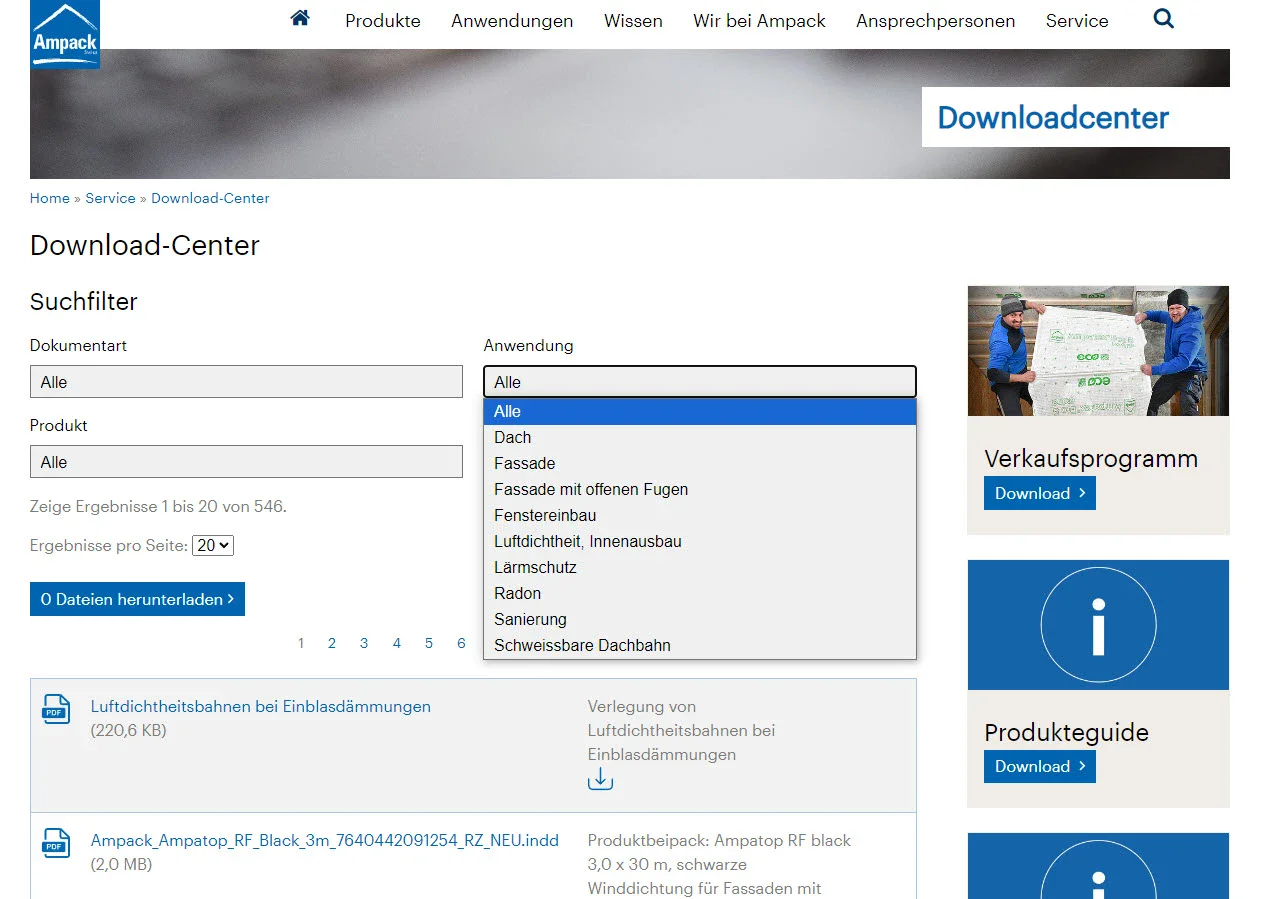Click file size text (2,0 MB)
Viewport: 1261px width, 899px height.
click(x=122, y=864)
